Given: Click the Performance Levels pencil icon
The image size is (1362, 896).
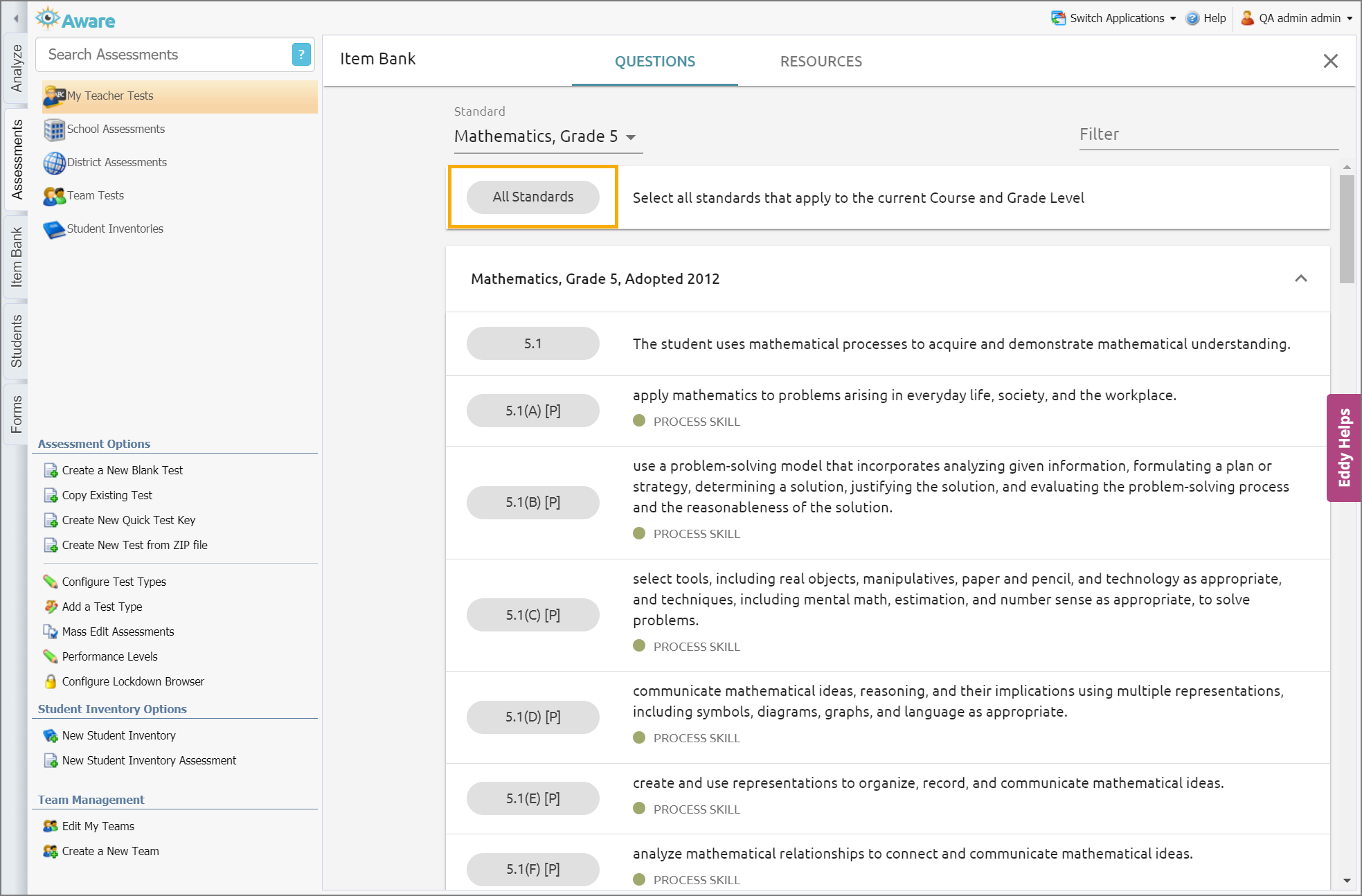Looking at the screenshot, I should click(51, 656).
